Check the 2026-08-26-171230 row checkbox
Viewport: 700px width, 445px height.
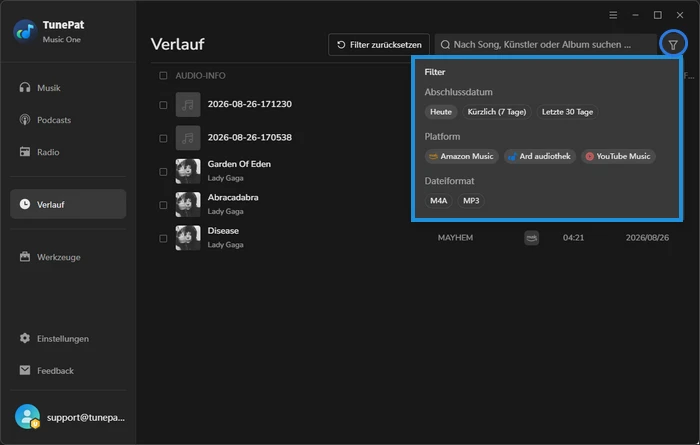click(163, 105)
